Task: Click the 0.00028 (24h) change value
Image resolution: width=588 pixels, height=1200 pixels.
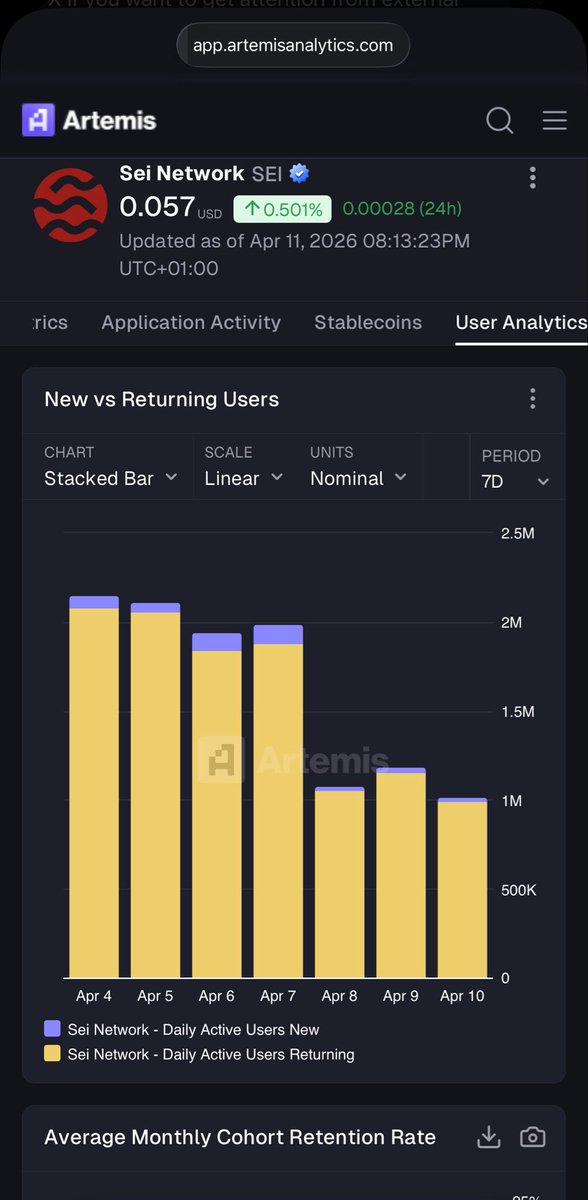Action: click(402, 209)
